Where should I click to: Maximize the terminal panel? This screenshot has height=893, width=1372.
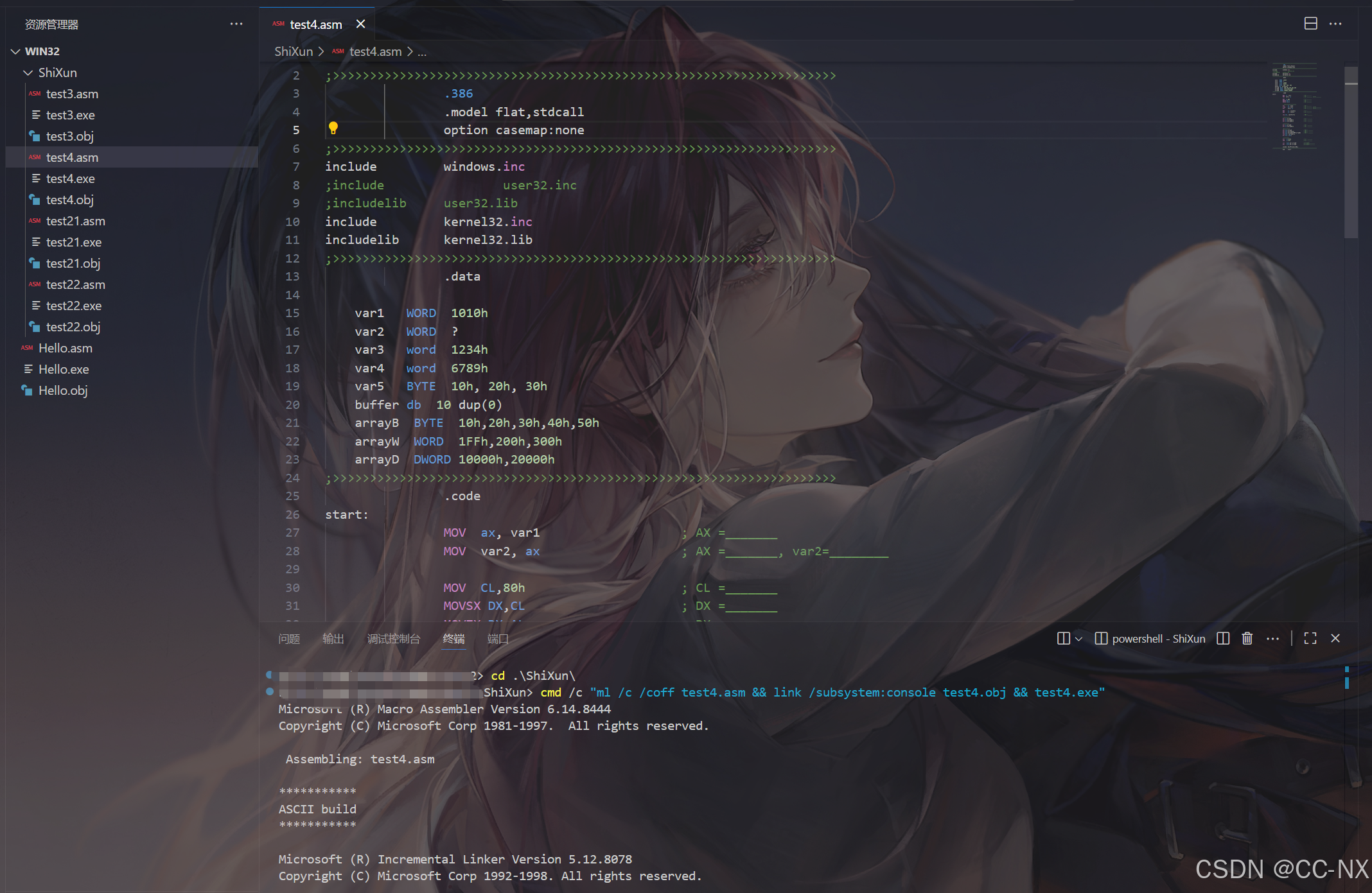(x=1310, y=638)
